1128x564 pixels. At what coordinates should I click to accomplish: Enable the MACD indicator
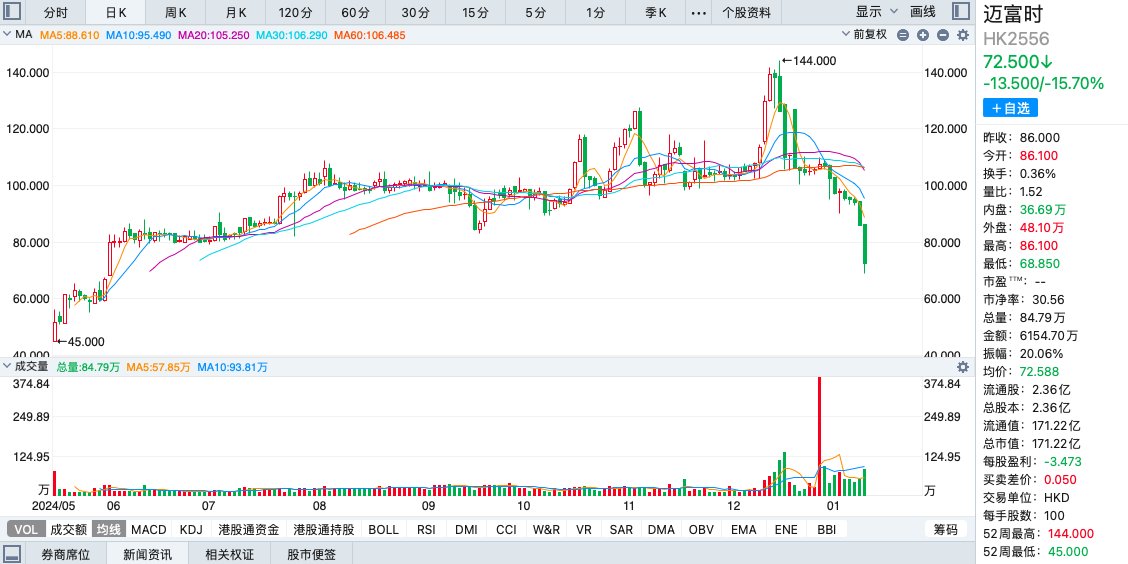148,529
